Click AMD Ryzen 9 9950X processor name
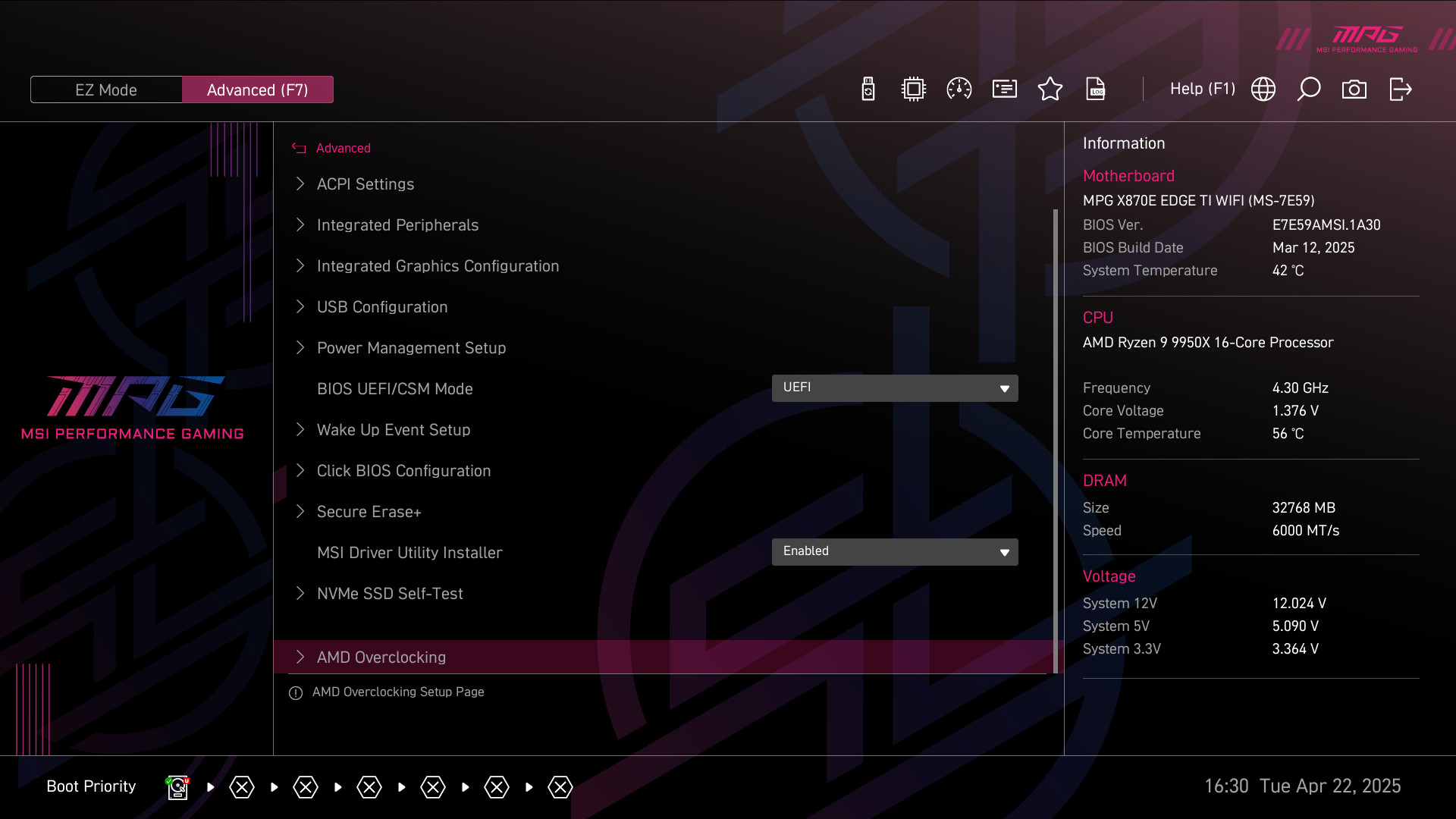The height and width of the screenshot is (819, 1456). [1207, 343]
